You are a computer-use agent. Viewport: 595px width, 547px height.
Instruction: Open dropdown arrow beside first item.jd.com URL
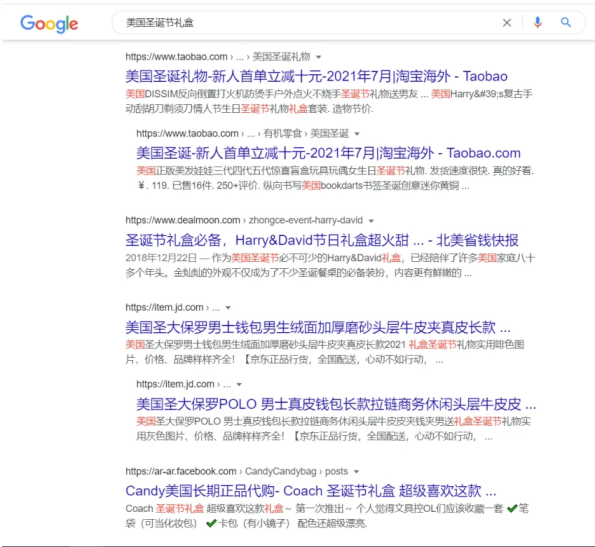coord(228,308)
